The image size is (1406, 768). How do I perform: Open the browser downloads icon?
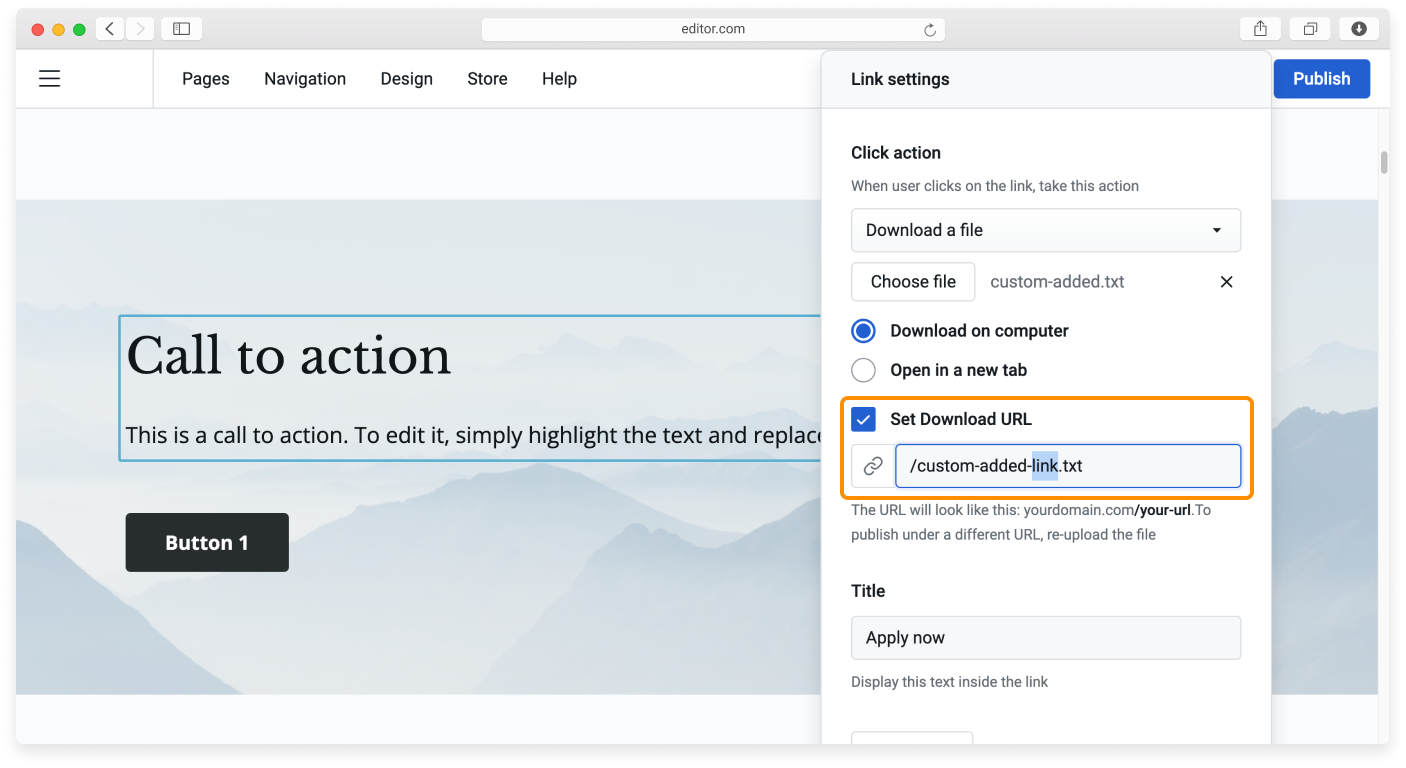coord(1359,29)
